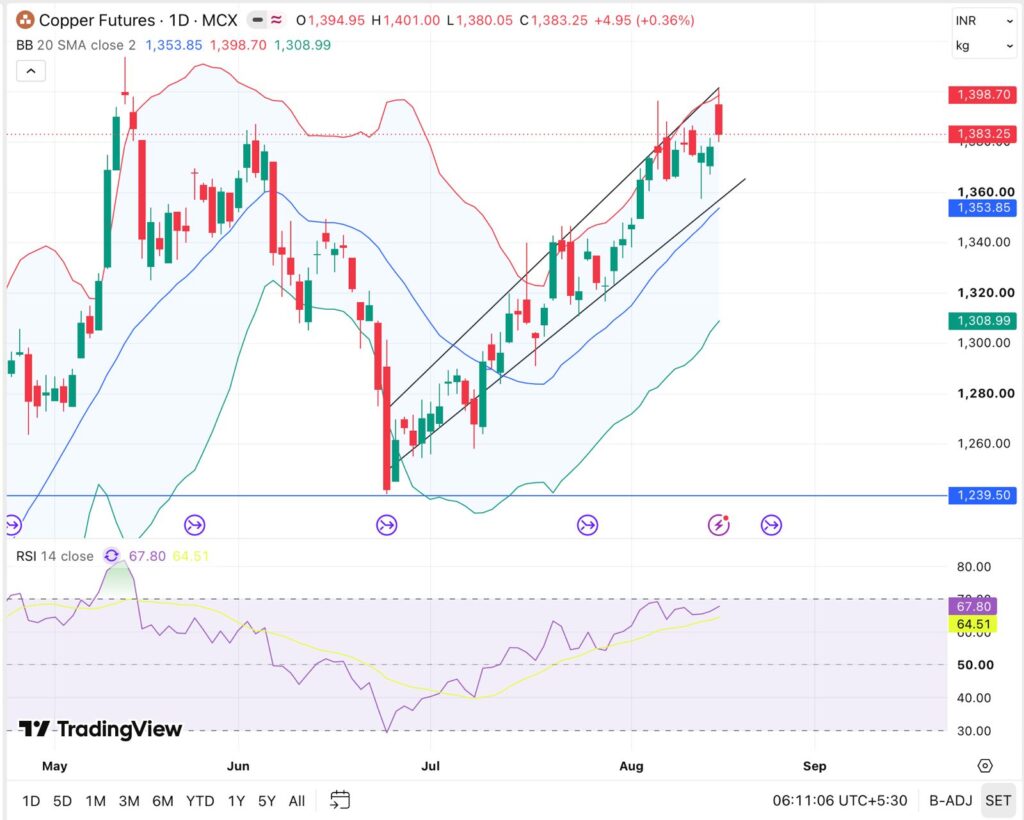Click the Copper Futures · 1D · MCX title
This screenshot has width=1024, height=820.
[138, 20]
